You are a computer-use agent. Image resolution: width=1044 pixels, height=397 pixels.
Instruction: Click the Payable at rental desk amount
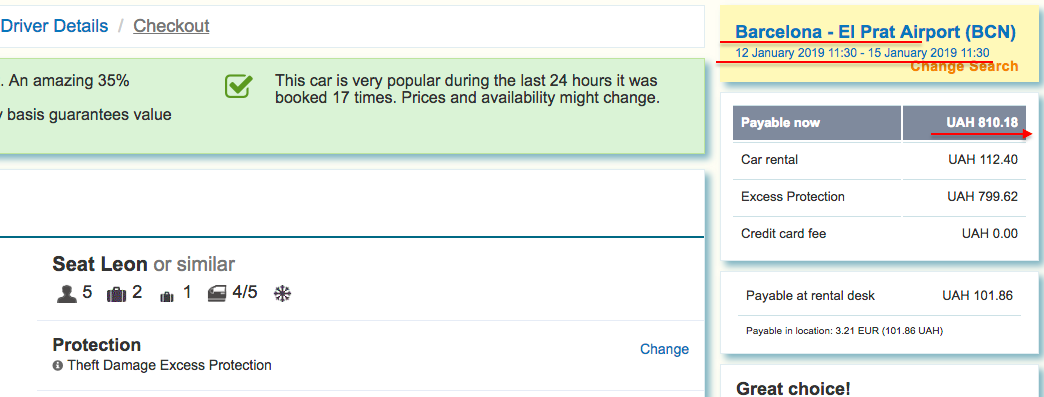(x=977, y=296)
